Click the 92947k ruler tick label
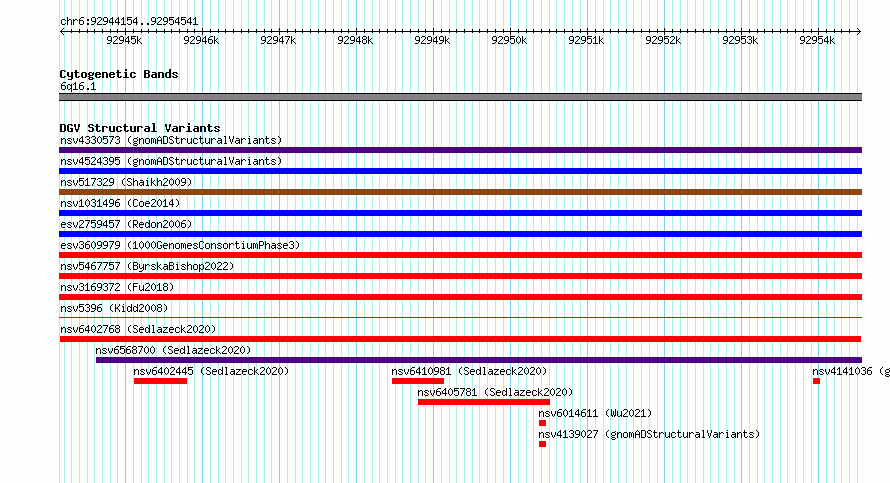The image size is (890, 483). pyautogui.click(x=278, y=40)
